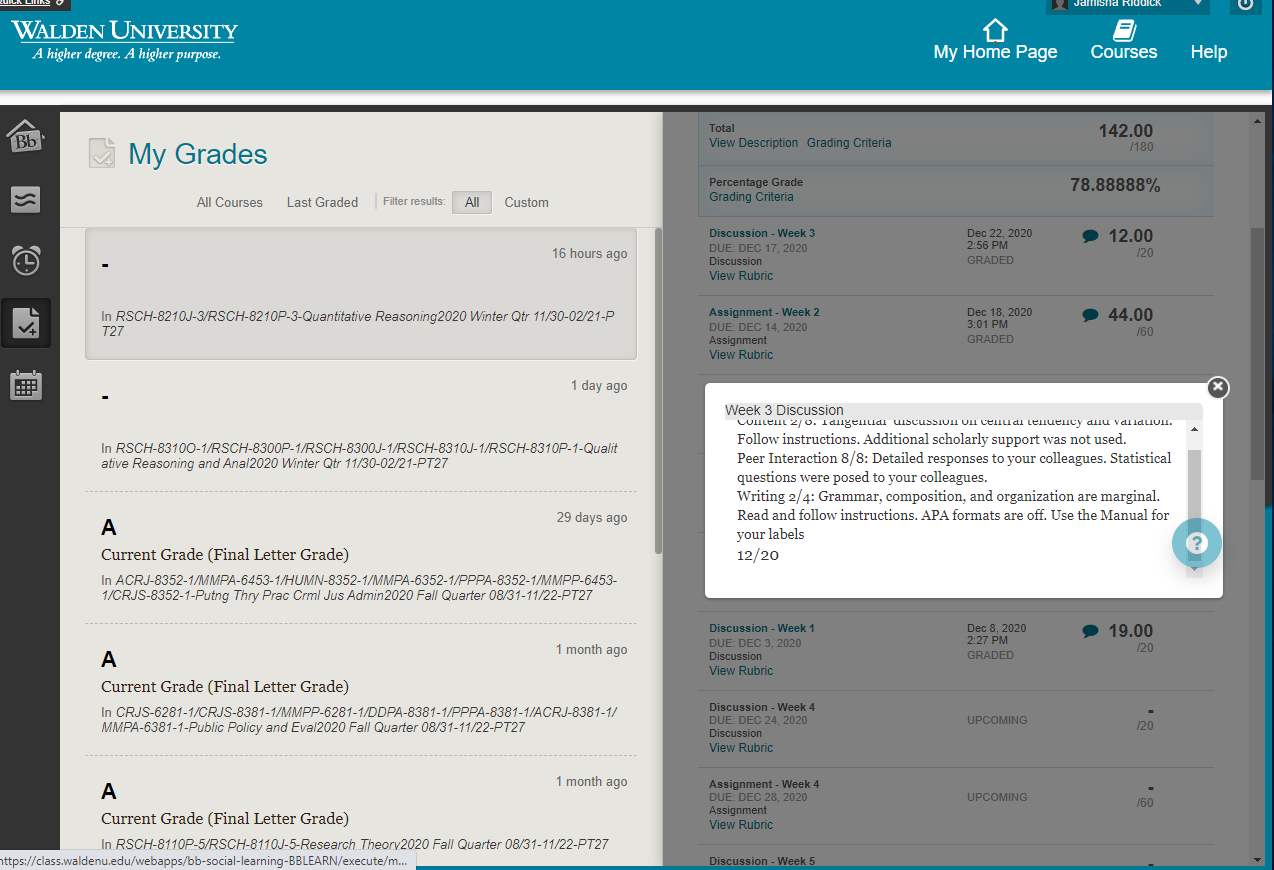Click the 19.00 score for Discussion Week 1
The width and height of the screenshot is (1274, 870).
1130,631
